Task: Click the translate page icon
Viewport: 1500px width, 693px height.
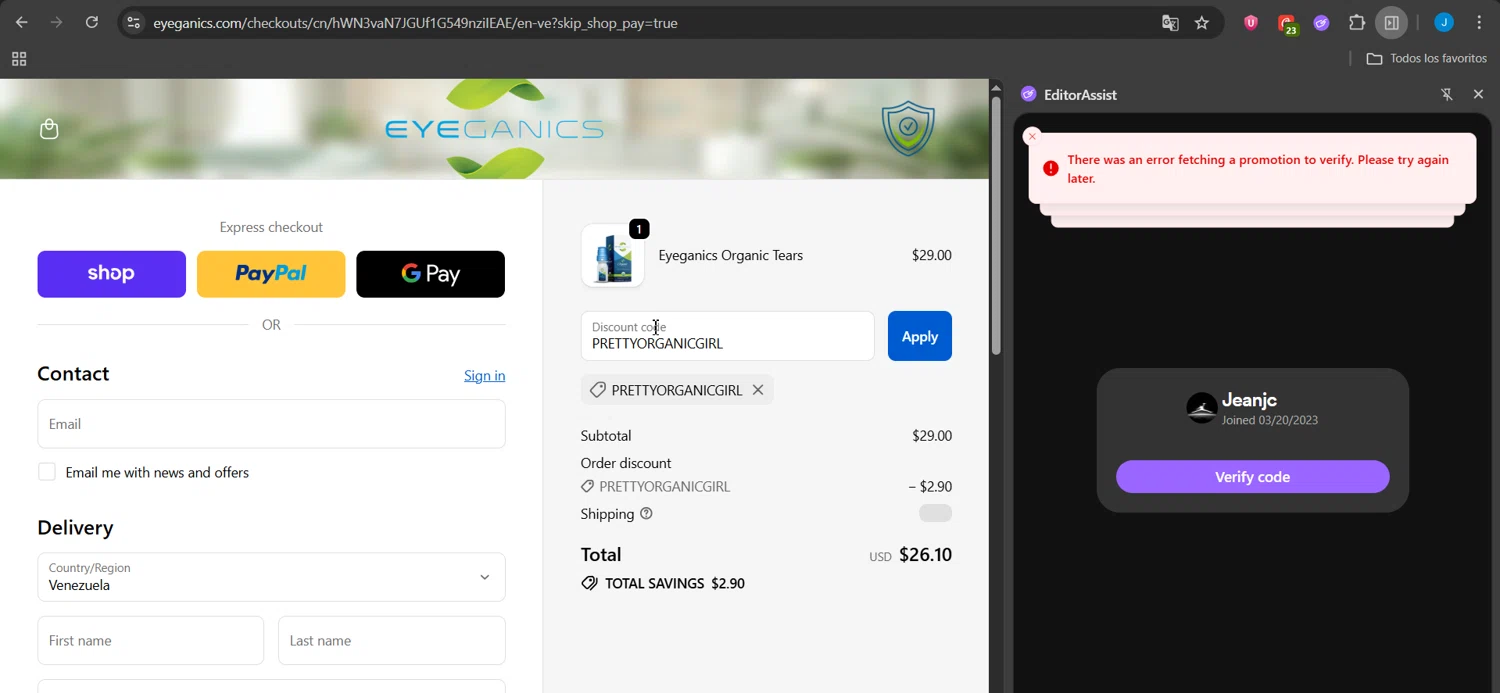Action: (1170, 23)
